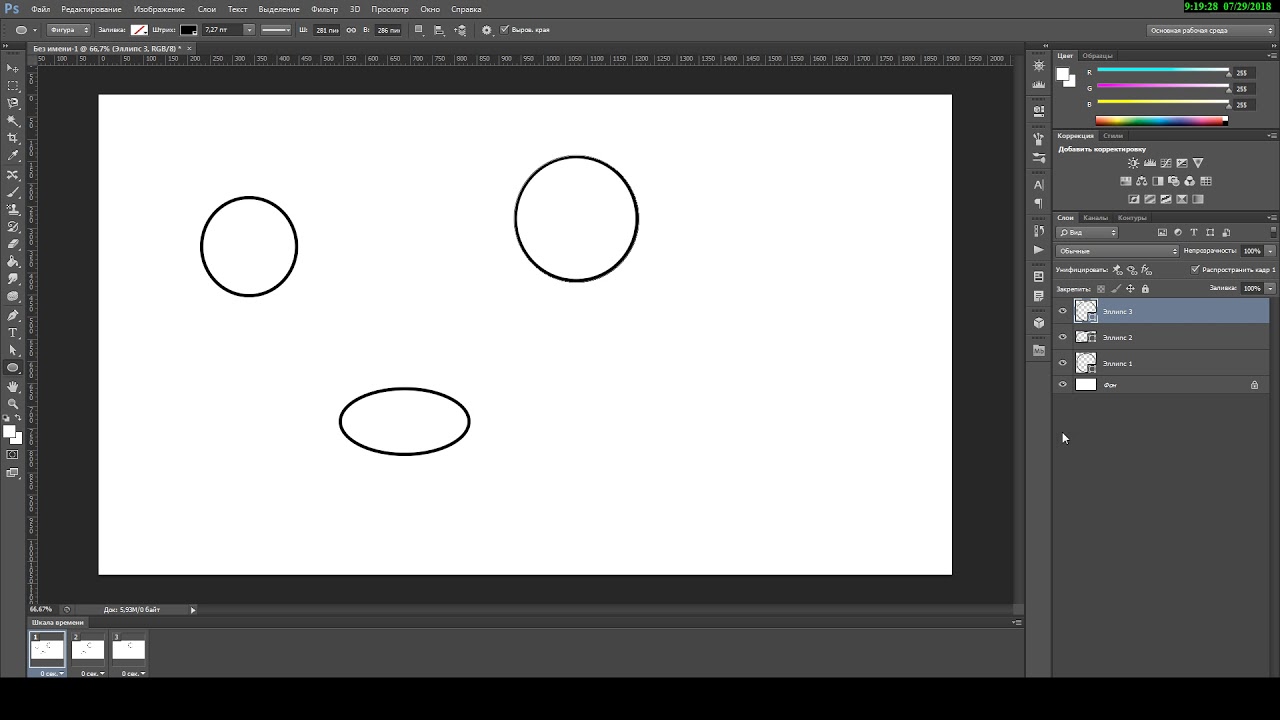Open the Фигура tool mode dropdown
1280x720 pixels.
click(x=68, y=30)
